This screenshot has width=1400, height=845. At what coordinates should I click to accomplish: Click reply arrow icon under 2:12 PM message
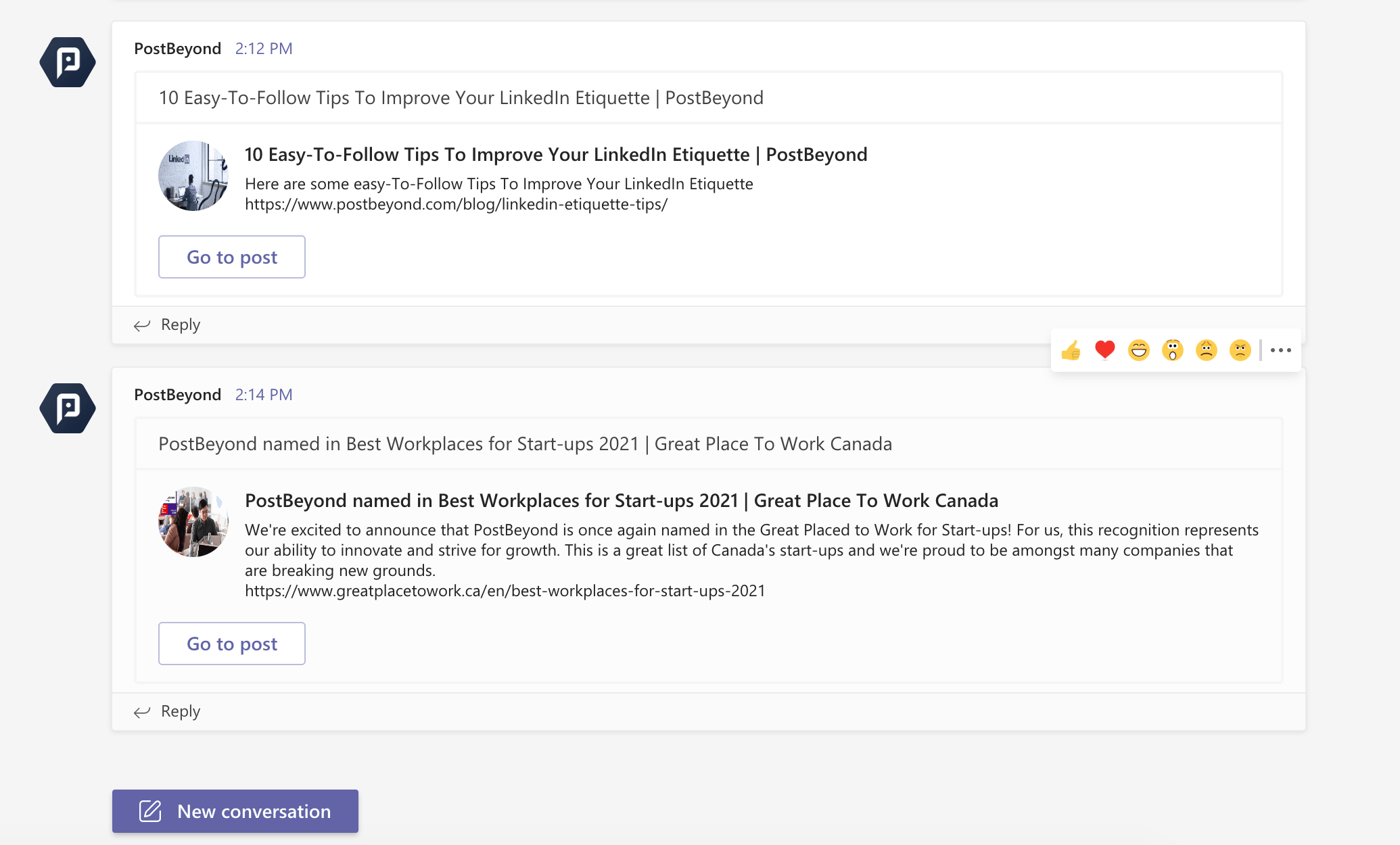coord(142,326)
